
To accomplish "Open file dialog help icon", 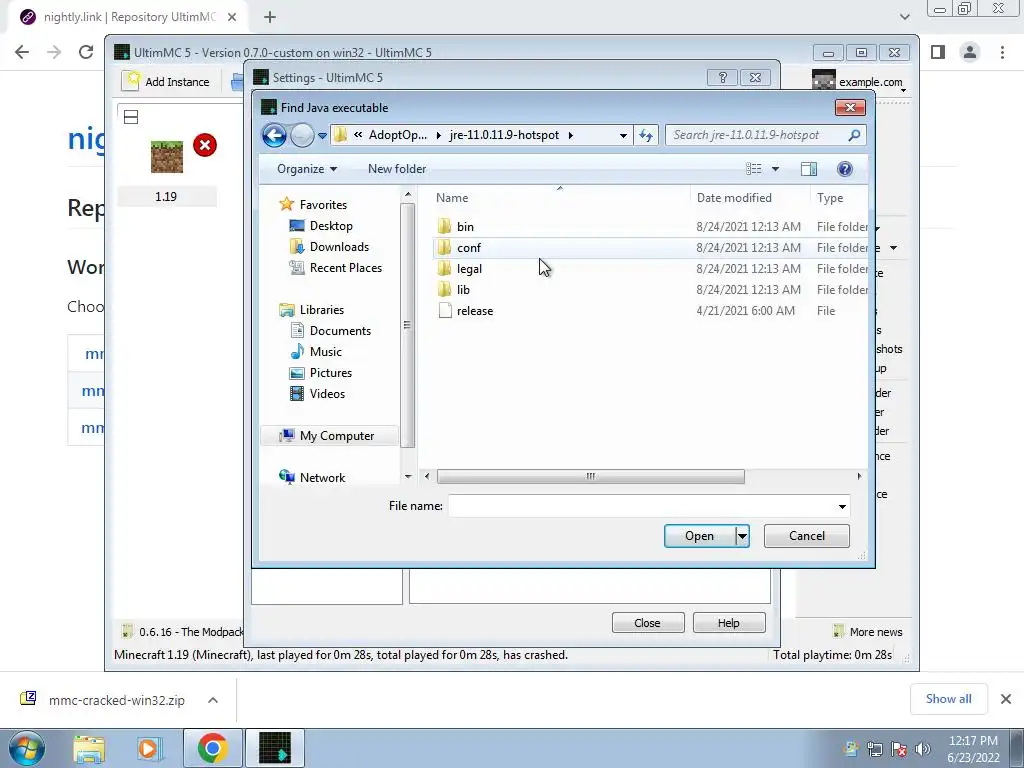I will point(844,169).
